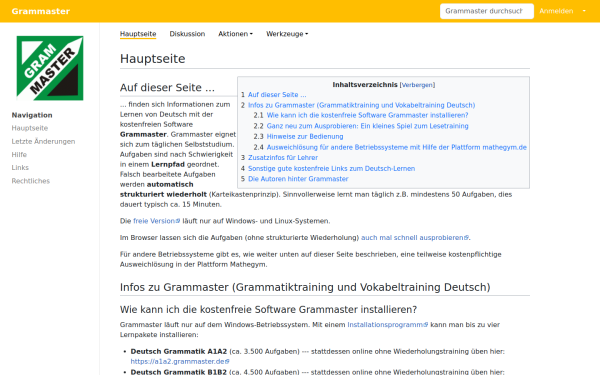Open the Hilfe sidebar link
This screenshot has height=375, width=600.
coord(19,155)
